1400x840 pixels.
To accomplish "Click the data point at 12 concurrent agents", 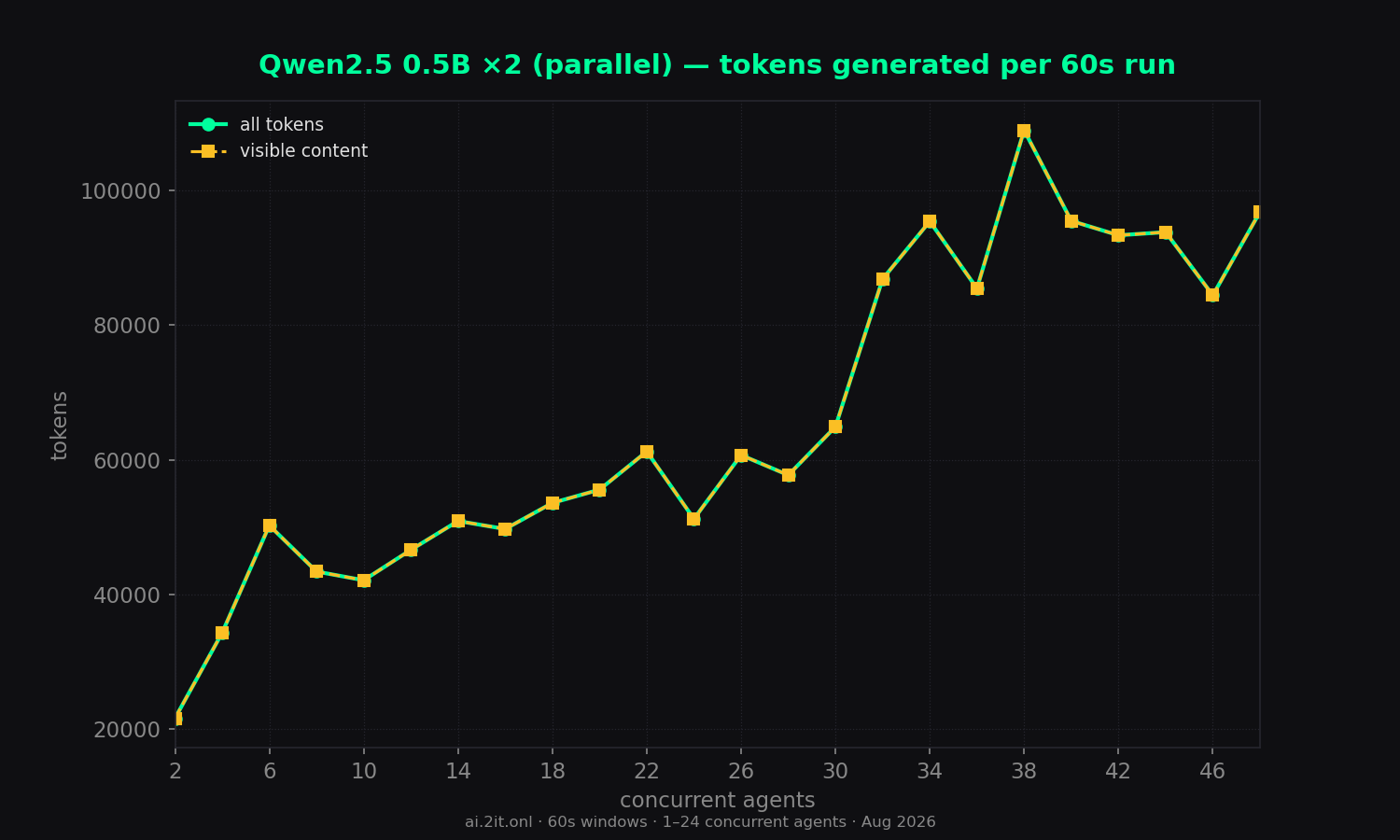I will pyautogui.click(x=411, y=550).
